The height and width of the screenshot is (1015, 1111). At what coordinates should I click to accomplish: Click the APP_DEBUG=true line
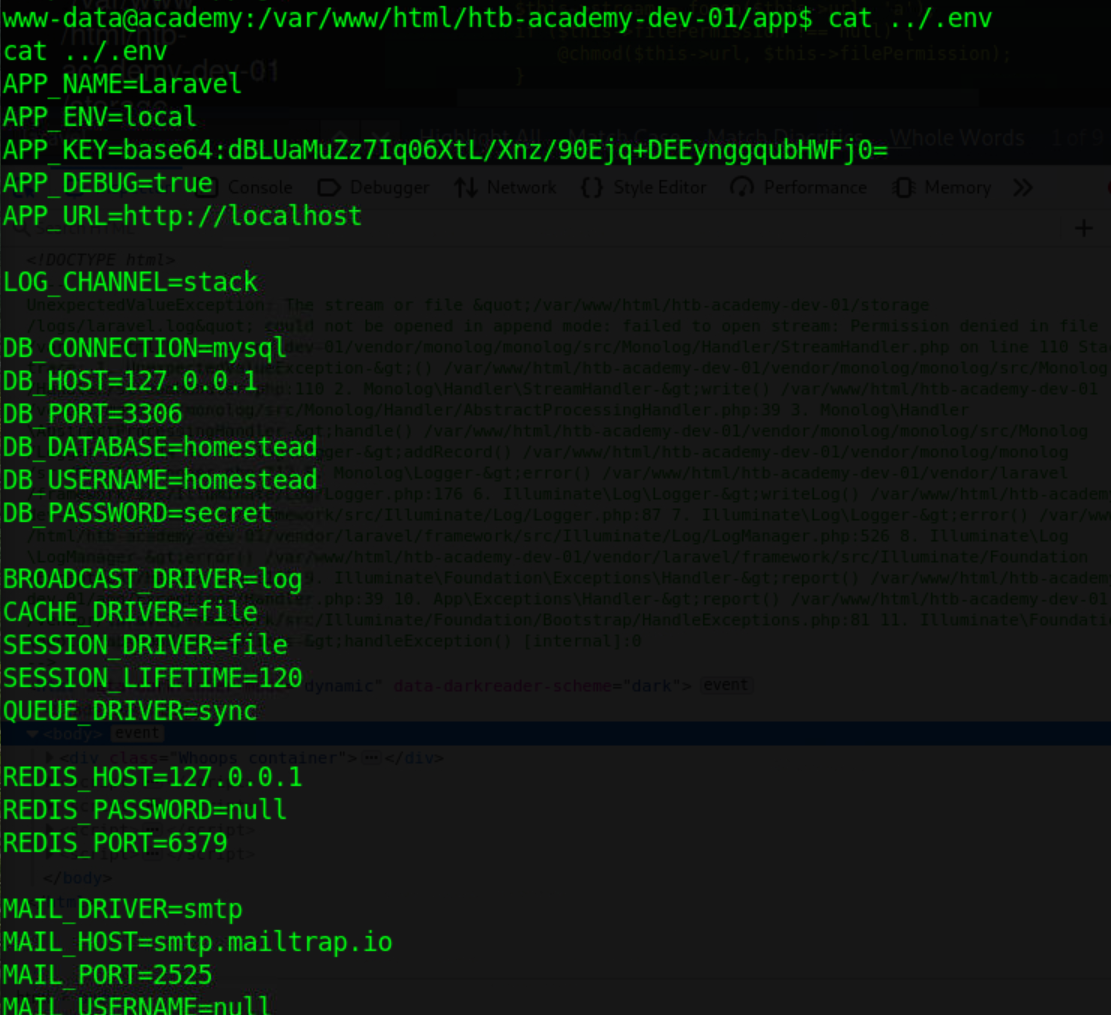[108, 183]
